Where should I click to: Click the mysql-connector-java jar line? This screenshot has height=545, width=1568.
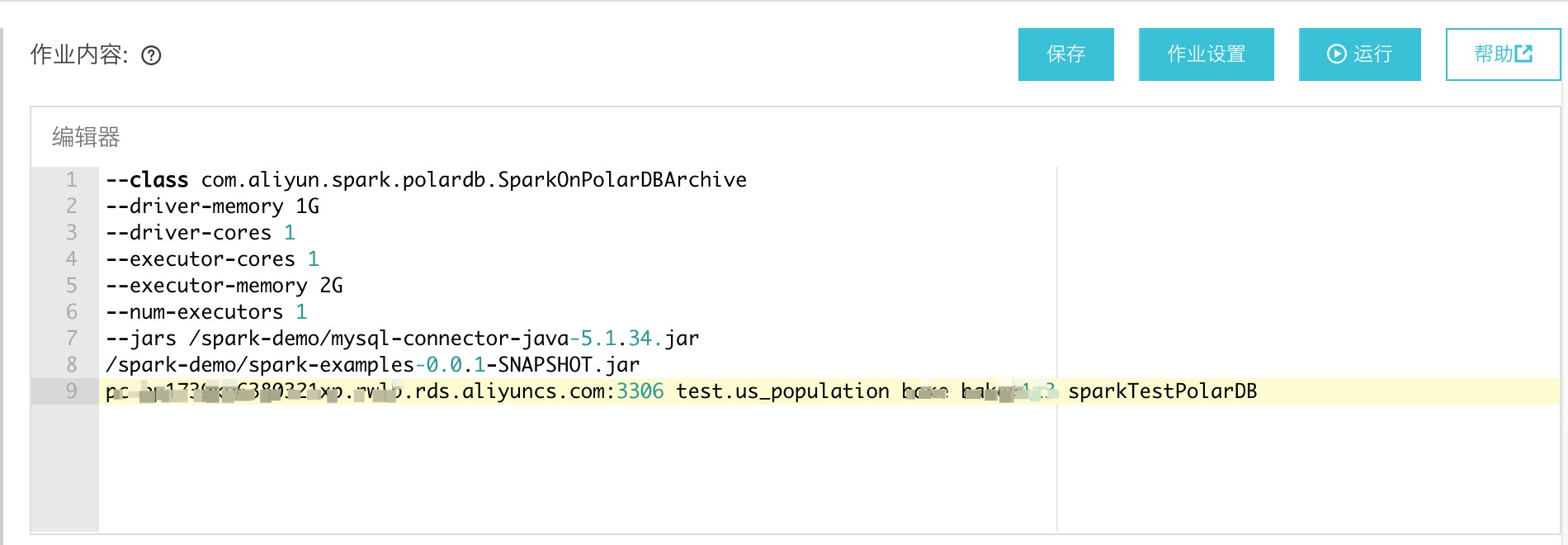pyautogui.click(x=403, y=339)
